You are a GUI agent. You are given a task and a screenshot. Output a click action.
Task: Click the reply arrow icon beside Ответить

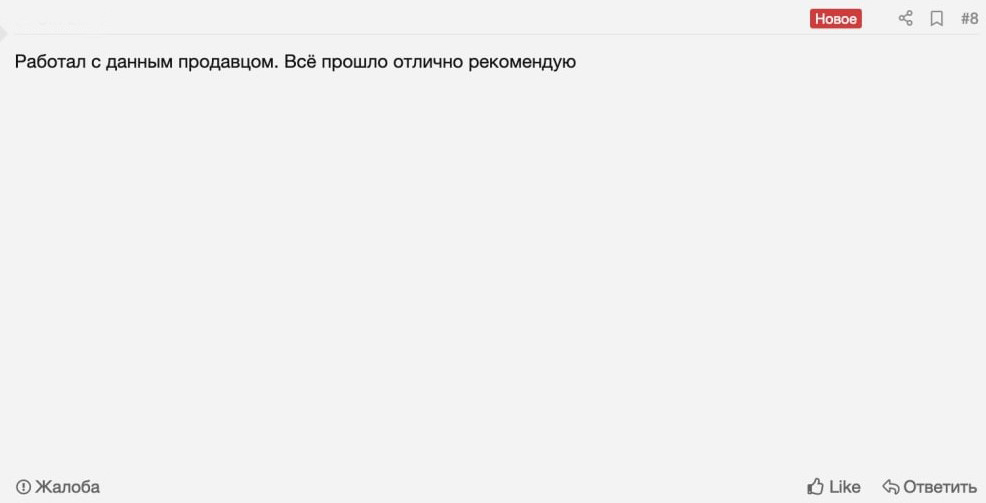pos(891,487)
